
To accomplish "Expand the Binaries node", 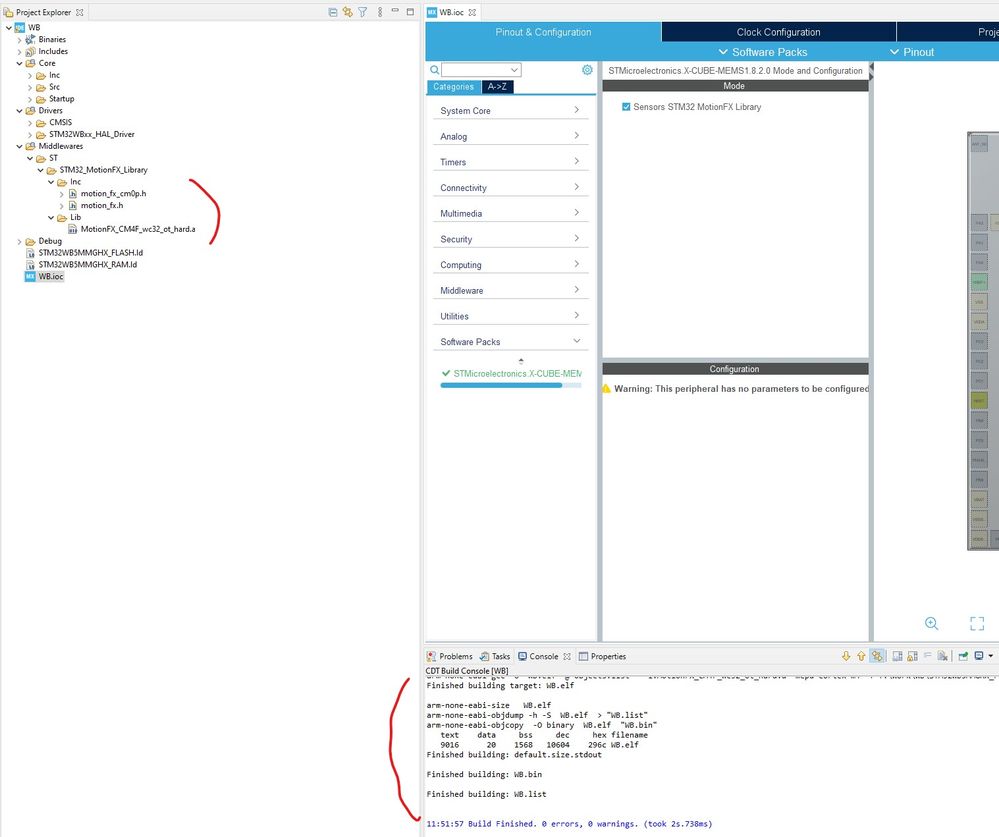I will point(19,39).
